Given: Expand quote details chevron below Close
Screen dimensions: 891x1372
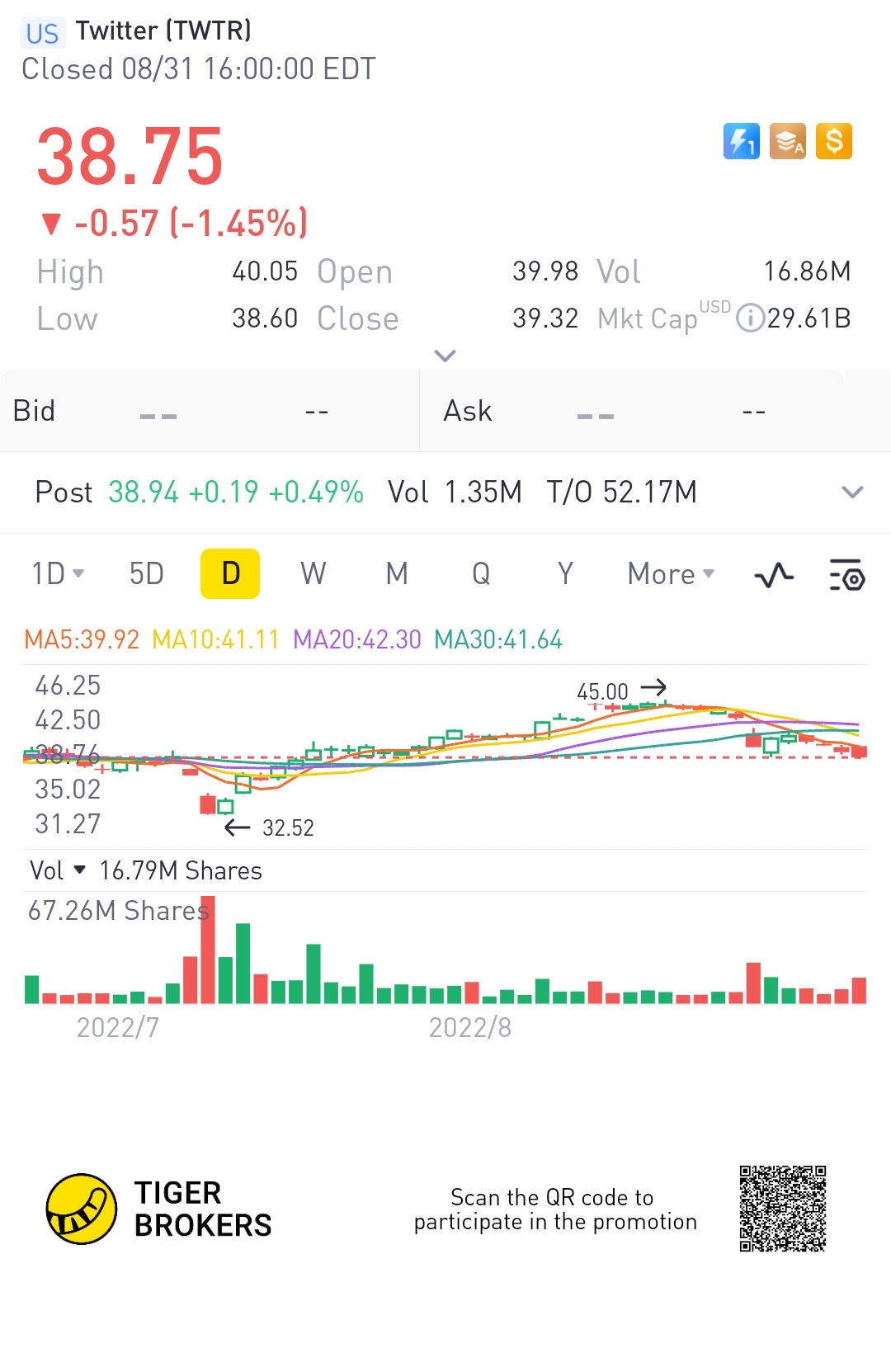Looking at the screenshot, I should point(445,356).
